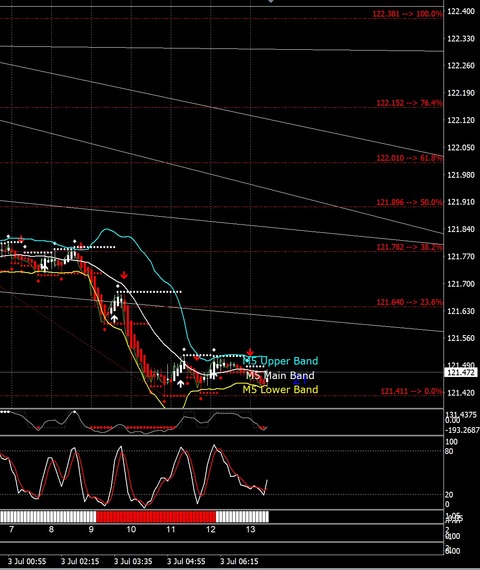Click price axis value 121.910
This screenshot has width=480, height=570.
tap(461, 202)
